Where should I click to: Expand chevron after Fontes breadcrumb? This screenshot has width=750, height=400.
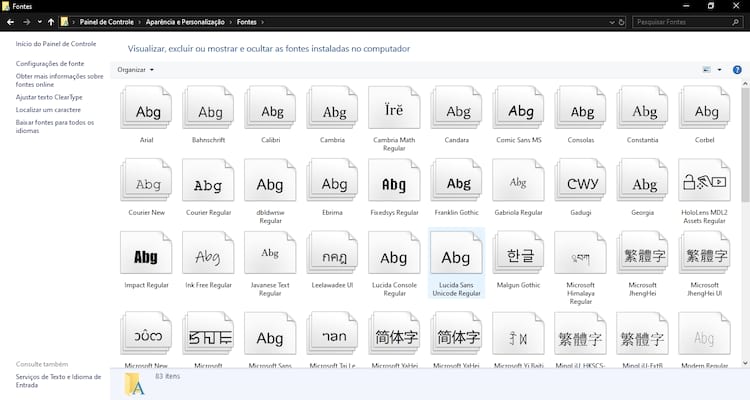click(262, 22)
